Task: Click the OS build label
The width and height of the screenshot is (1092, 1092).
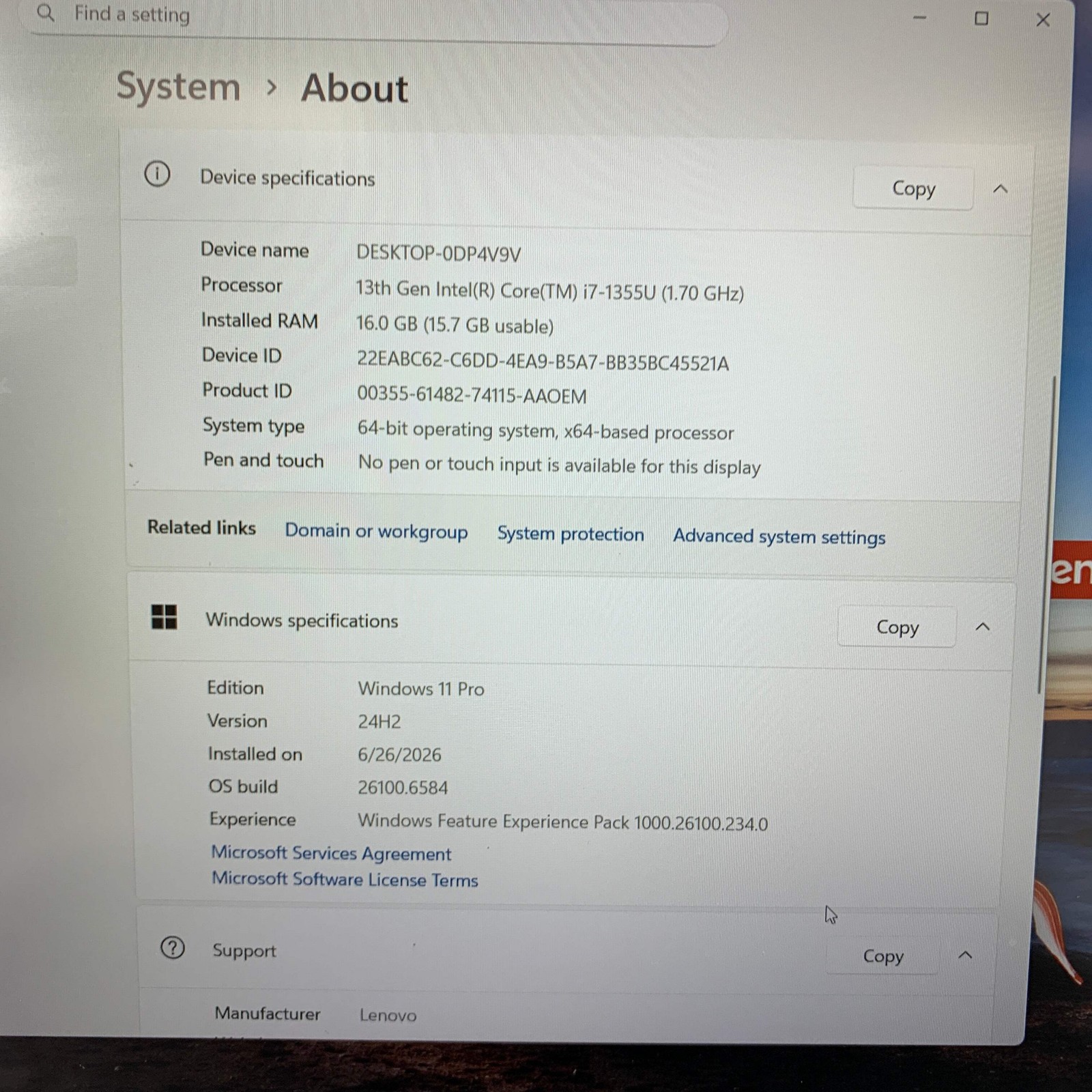Action: click(242, 786)
